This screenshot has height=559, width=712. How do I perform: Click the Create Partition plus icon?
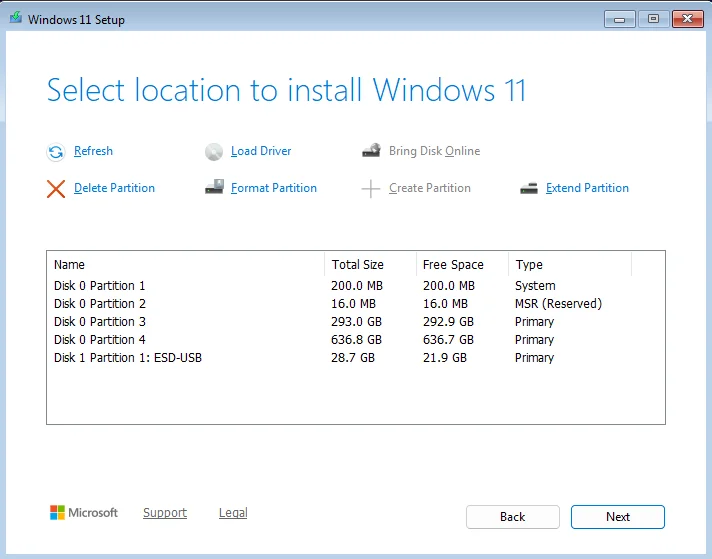371,189
